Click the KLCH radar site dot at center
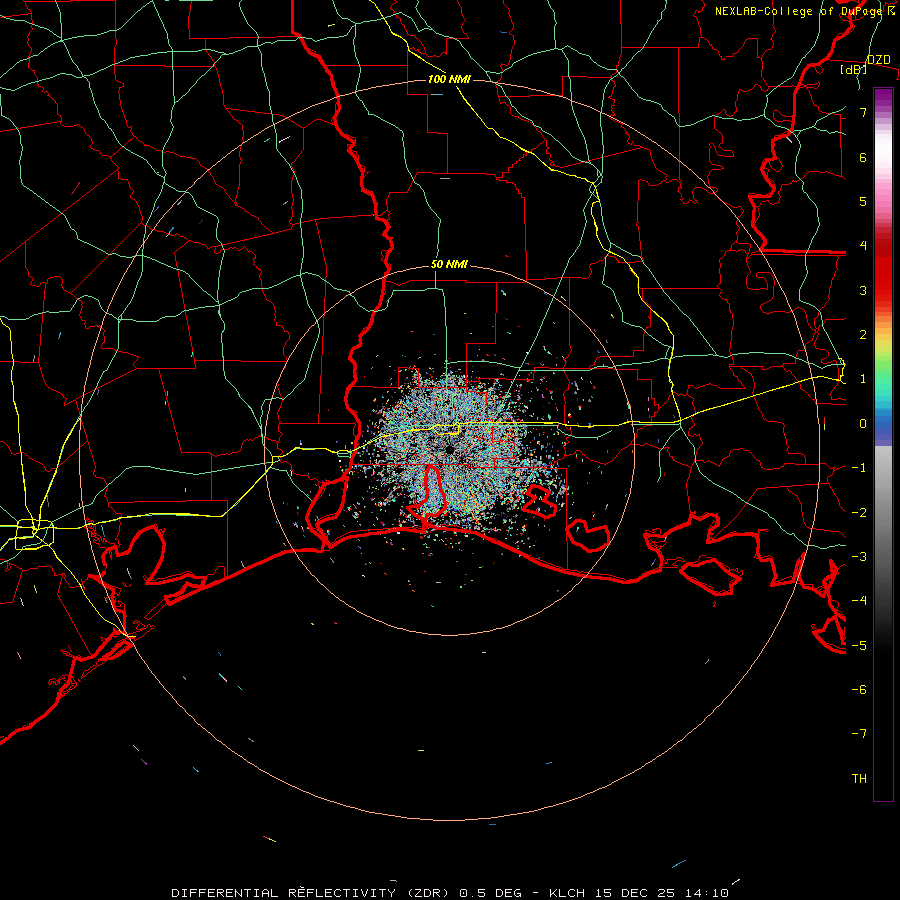Image resolution: width=900 pixels, height=900 pixels. point(449,450)
